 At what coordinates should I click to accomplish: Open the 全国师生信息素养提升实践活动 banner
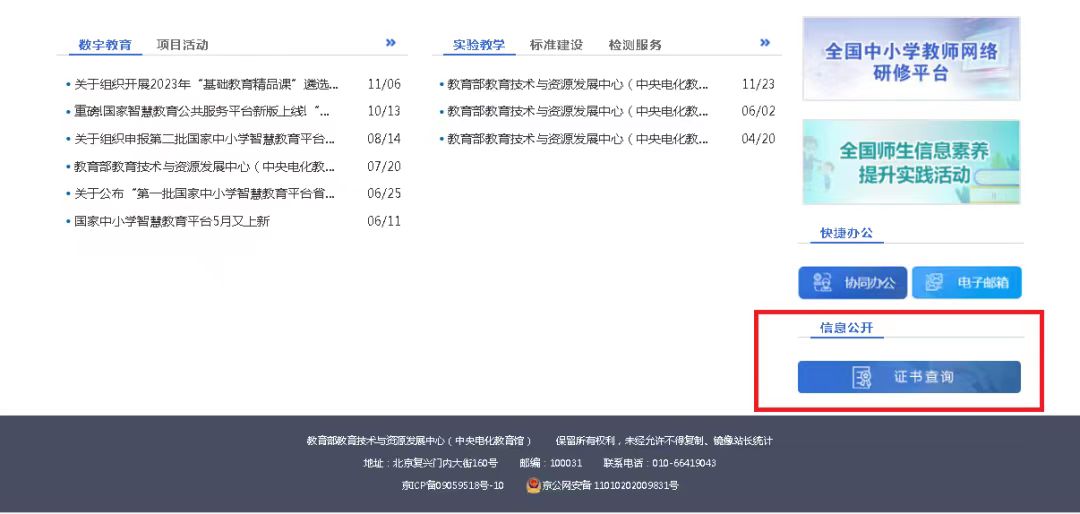(x=911, y=163)
